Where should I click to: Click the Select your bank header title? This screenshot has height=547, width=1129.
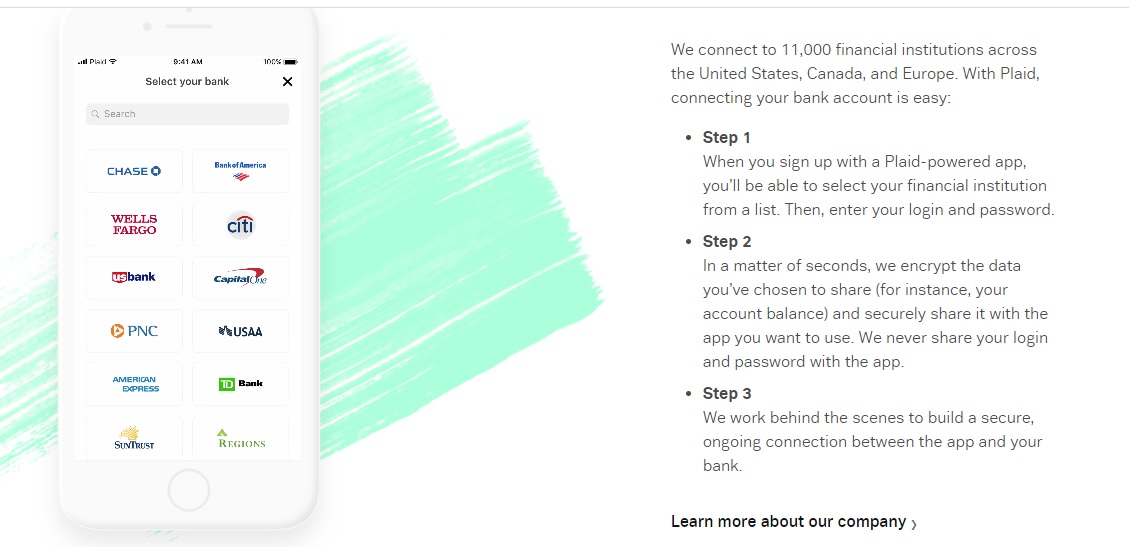[x=187, y=81]
